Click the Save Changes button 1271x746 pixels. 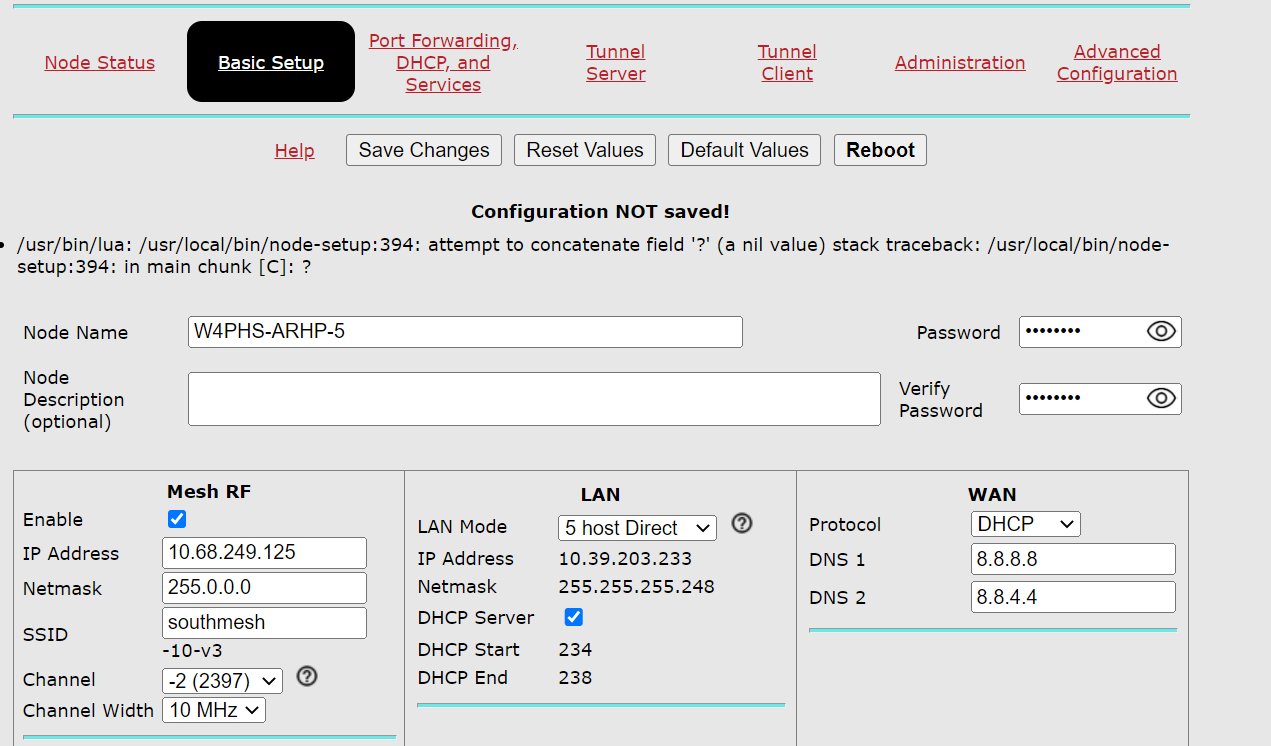[x=423, y=149]
